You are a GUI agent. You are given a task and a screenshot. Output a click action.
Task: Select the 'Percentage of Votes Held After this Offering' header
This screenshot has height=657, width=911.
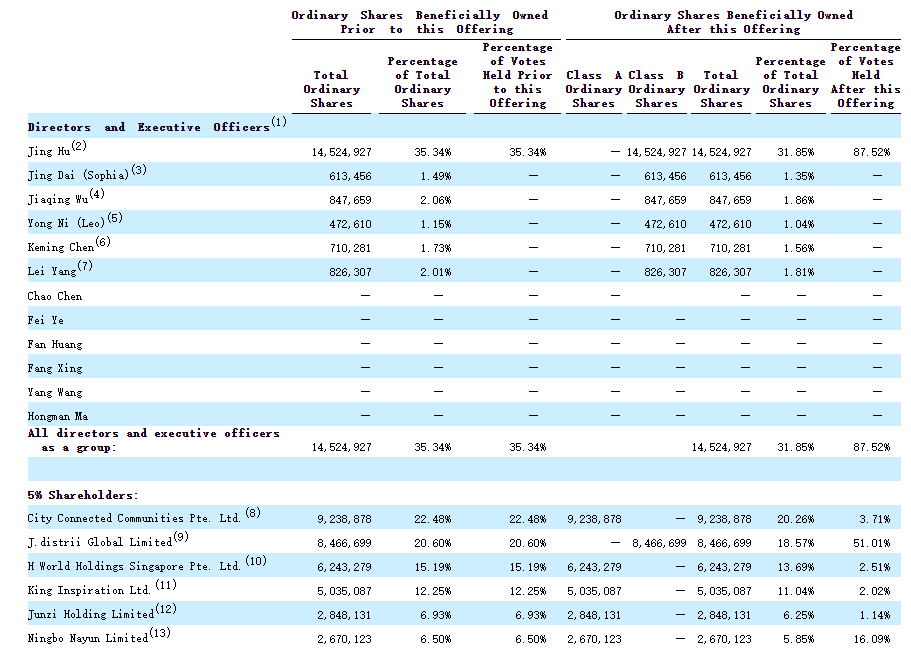coord(866,76)
